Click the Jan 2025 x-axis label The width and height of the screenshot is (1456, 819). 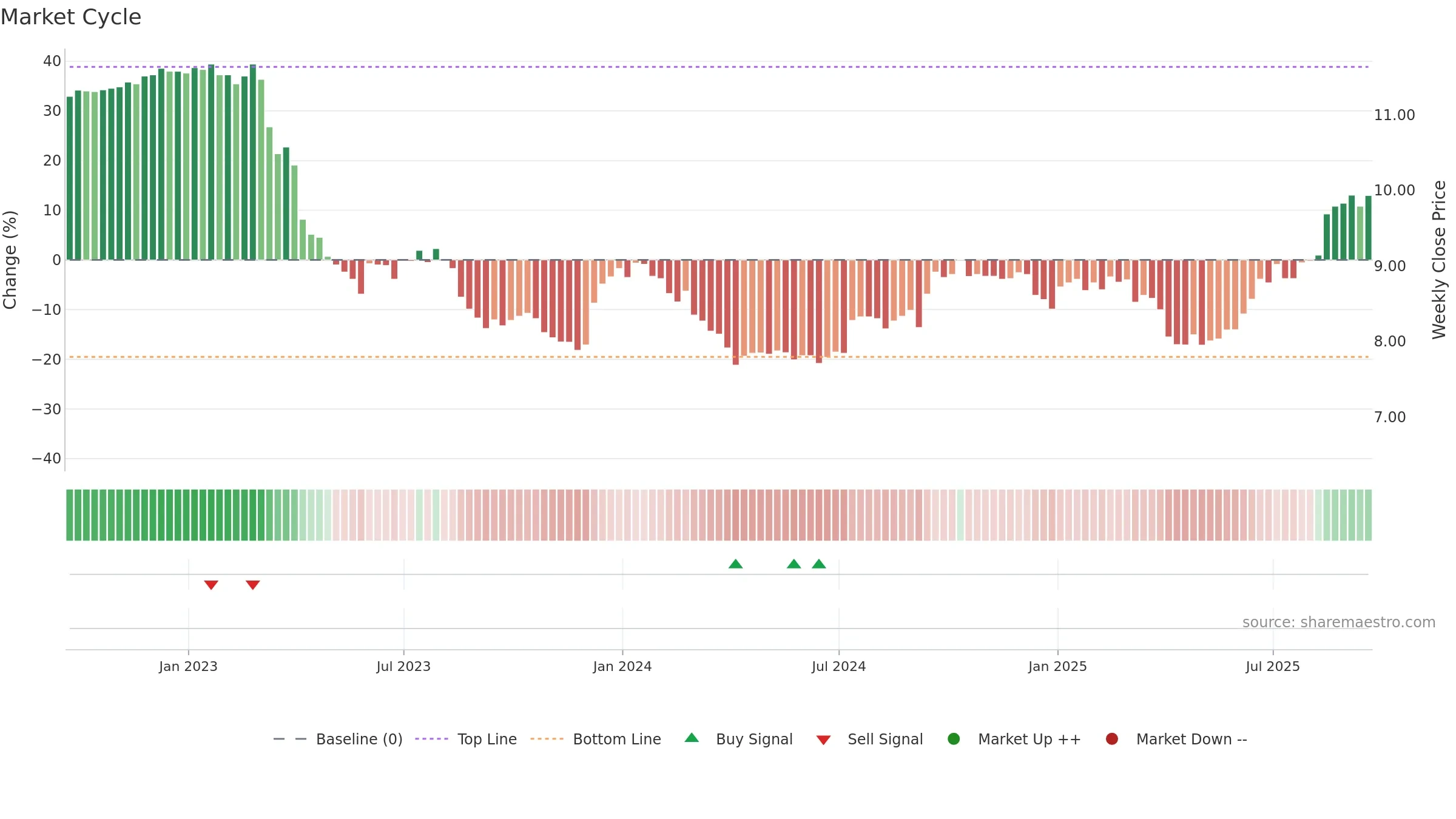[1058, 666]
